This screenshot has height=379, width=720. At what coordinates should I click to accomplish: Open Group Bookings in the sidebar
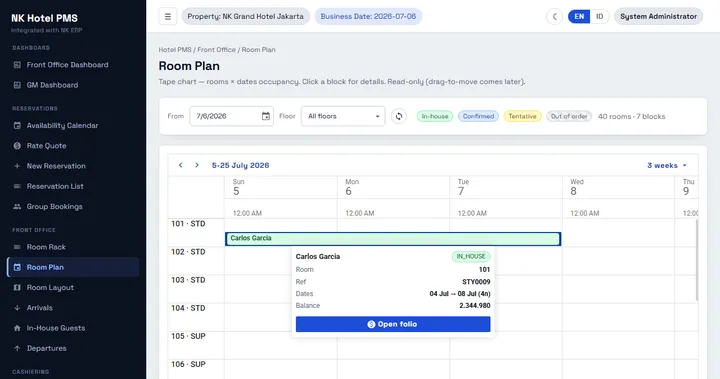73,206
